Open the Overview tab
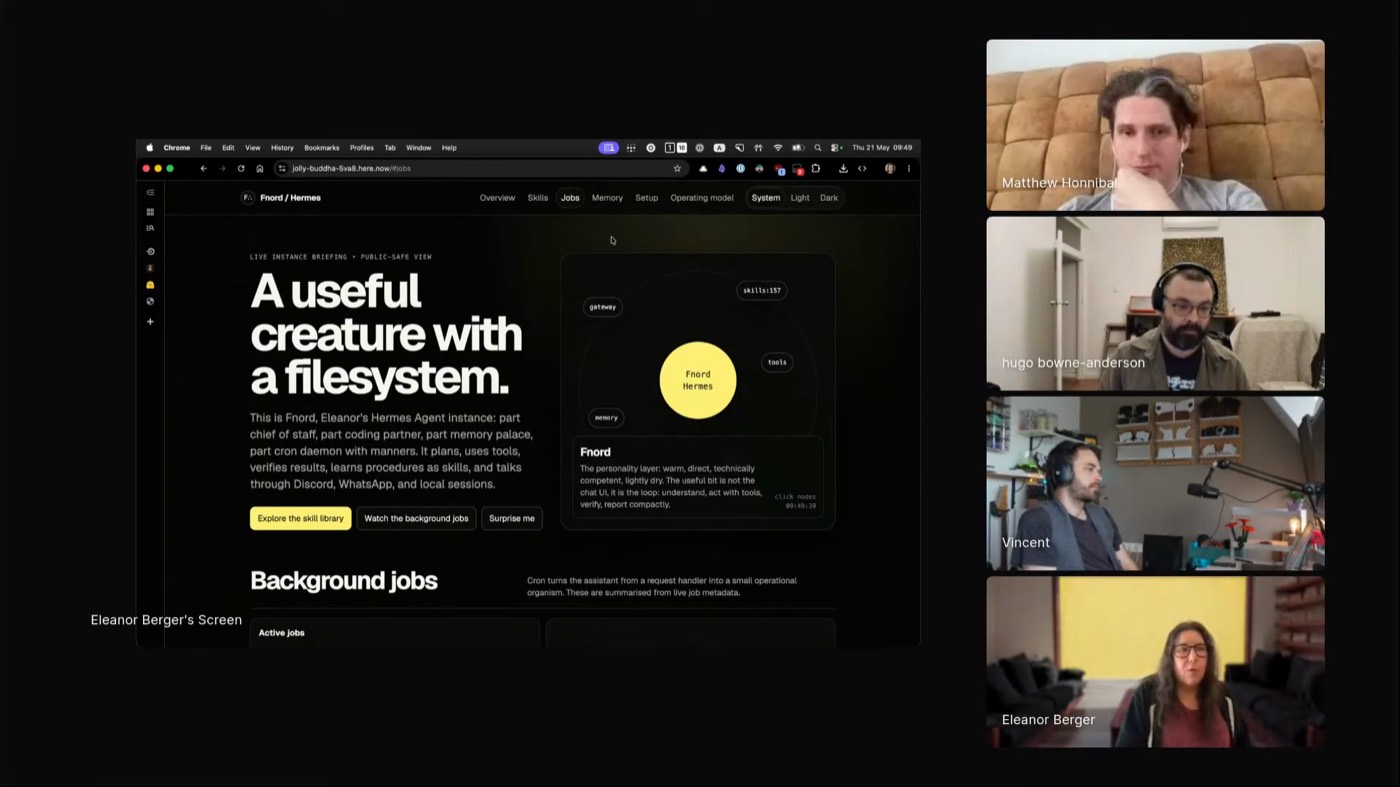 pos(497,198)
